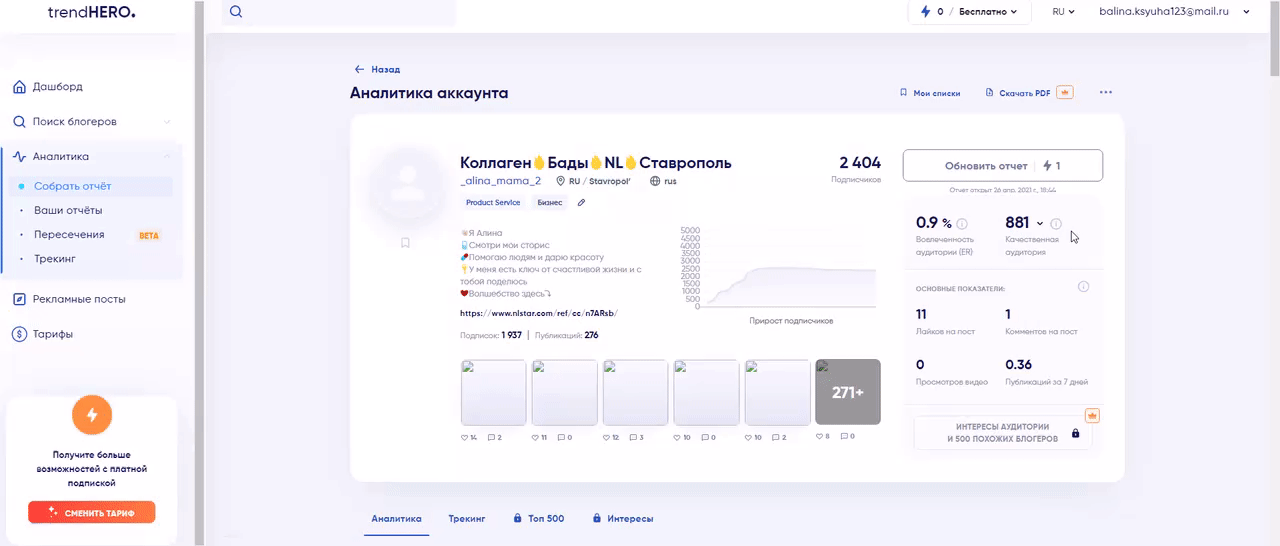The width and height of the screenshot is (1280, 546).
Task: Click the pencil edit icon next to Бизнес
Action: click(x=581, y=202)
